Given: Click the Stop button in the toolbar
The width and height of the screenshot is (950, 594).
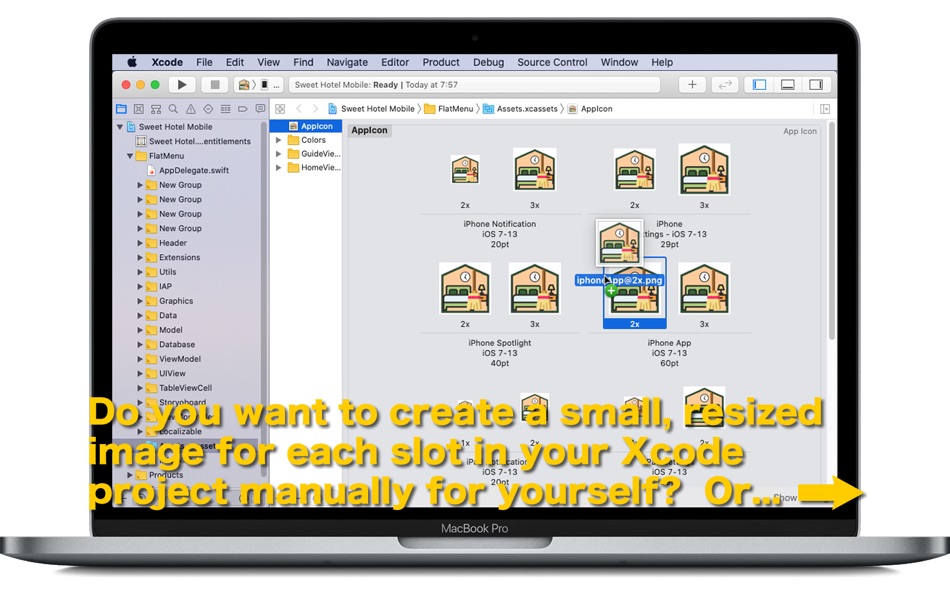Looking at the screenshot, I should coord(214,85).
